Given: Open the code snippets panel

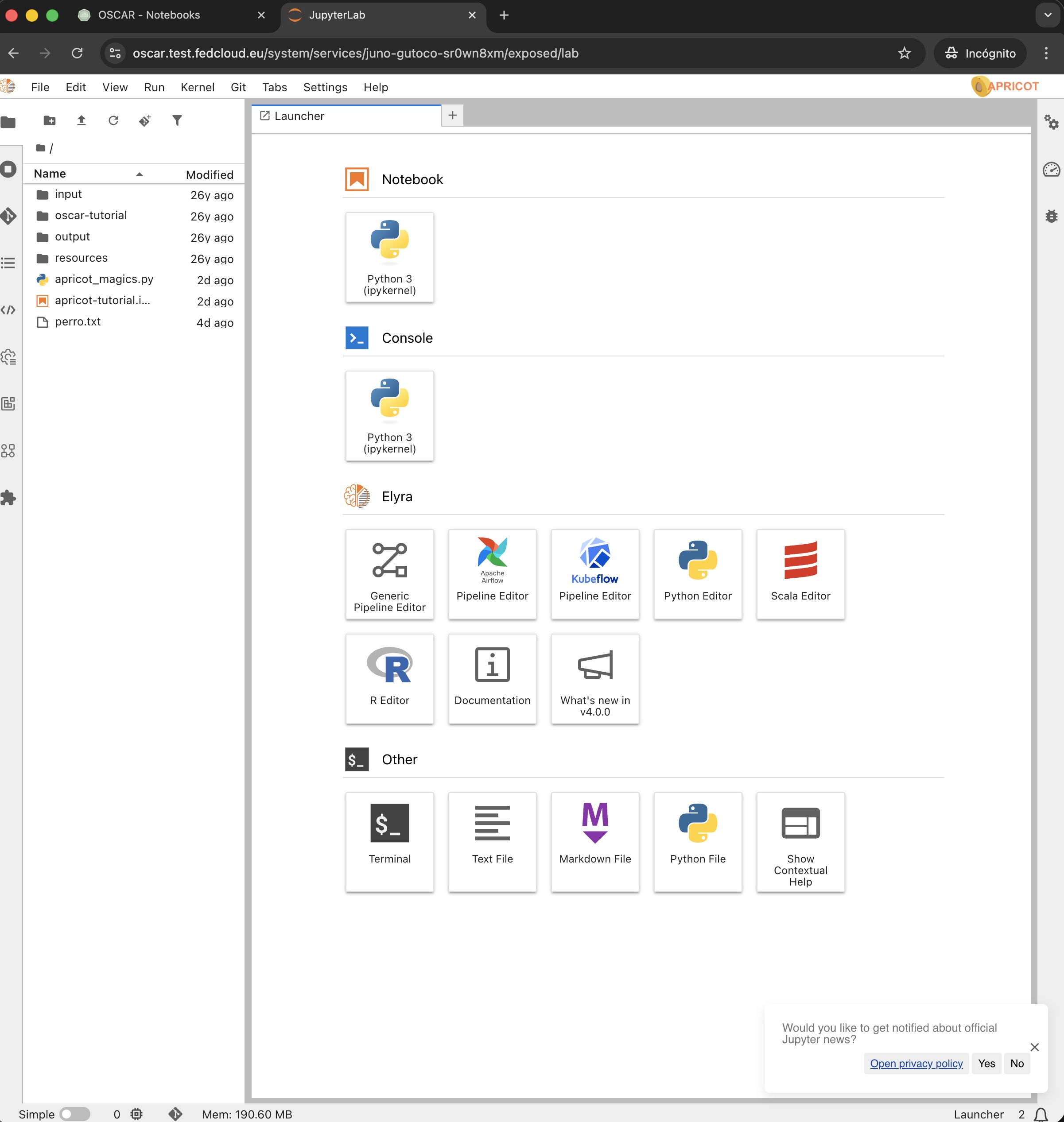Looking at the screenshot, I should pos(9,310).
